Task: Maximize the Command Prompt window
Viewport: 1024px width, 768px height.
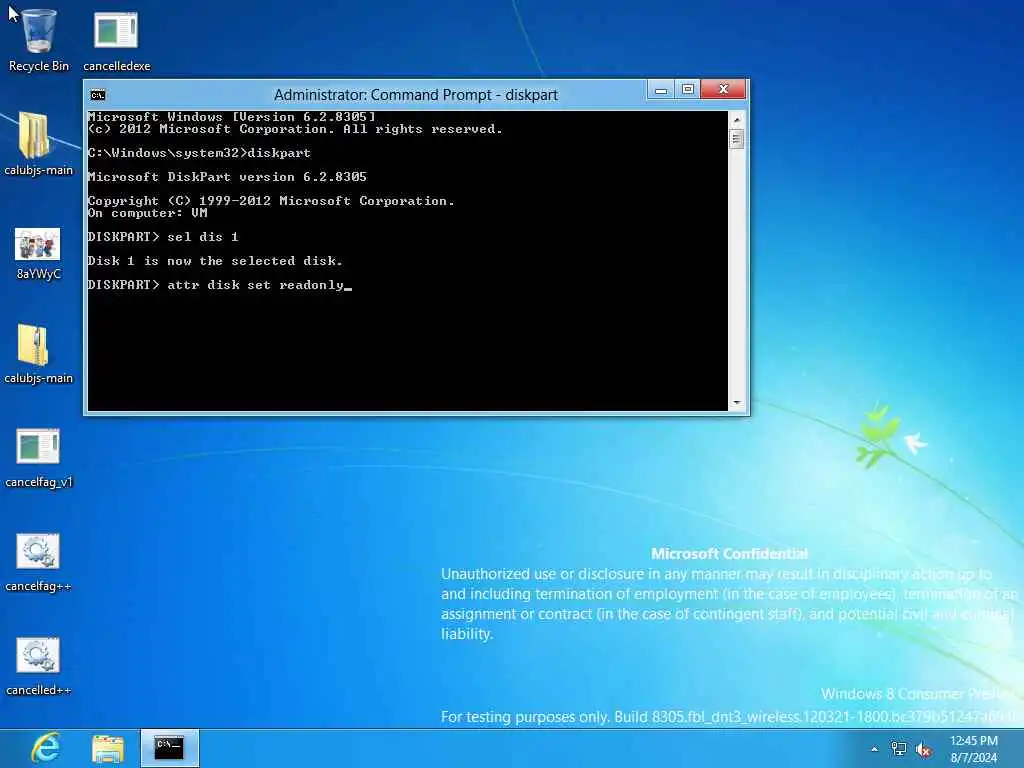Action: (x=688, y=89)
